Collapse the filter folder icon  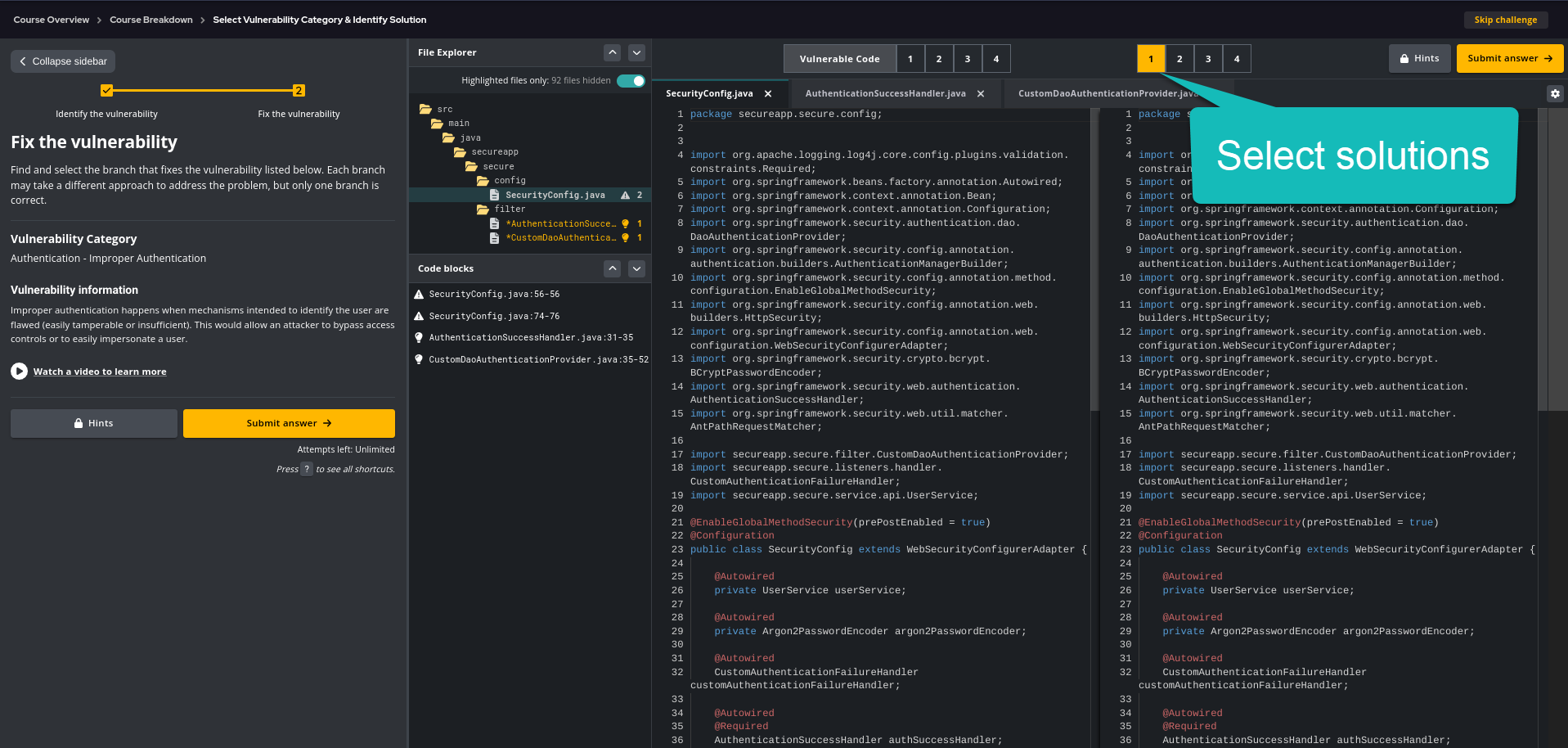coord(483,210)
